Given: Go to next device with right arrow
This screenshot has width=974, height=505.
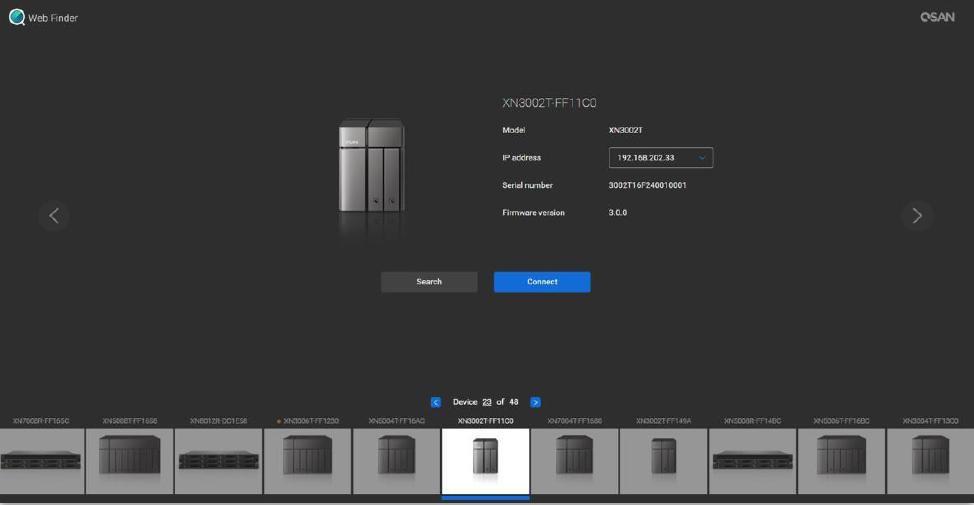Looking at the screenshot, I should pyautogui.click(x=917, y=215).
